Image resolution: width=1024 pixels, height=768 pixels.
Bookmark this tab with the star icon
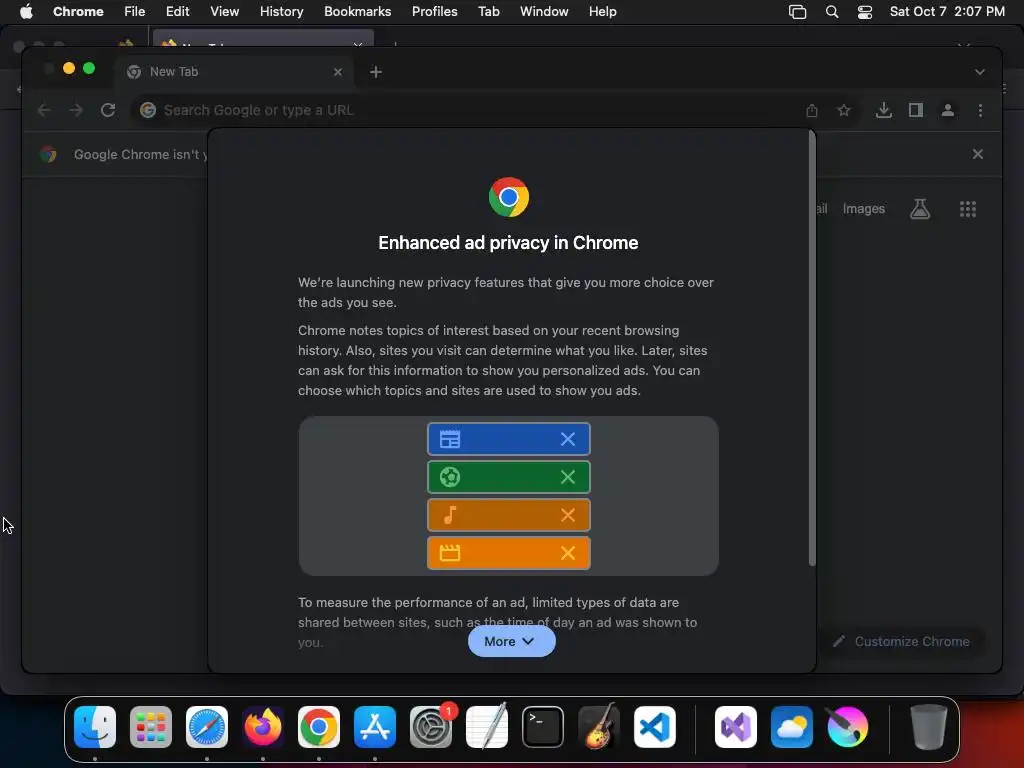click(x=844, y=110)
